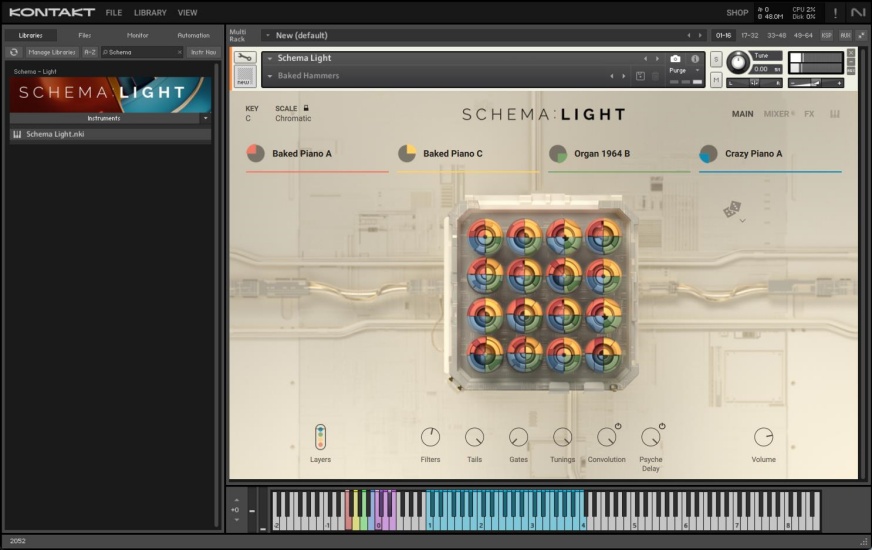Open the Multi Rack preset dropdown
This screenshot has height=550, width=872.
coord(268,35)
